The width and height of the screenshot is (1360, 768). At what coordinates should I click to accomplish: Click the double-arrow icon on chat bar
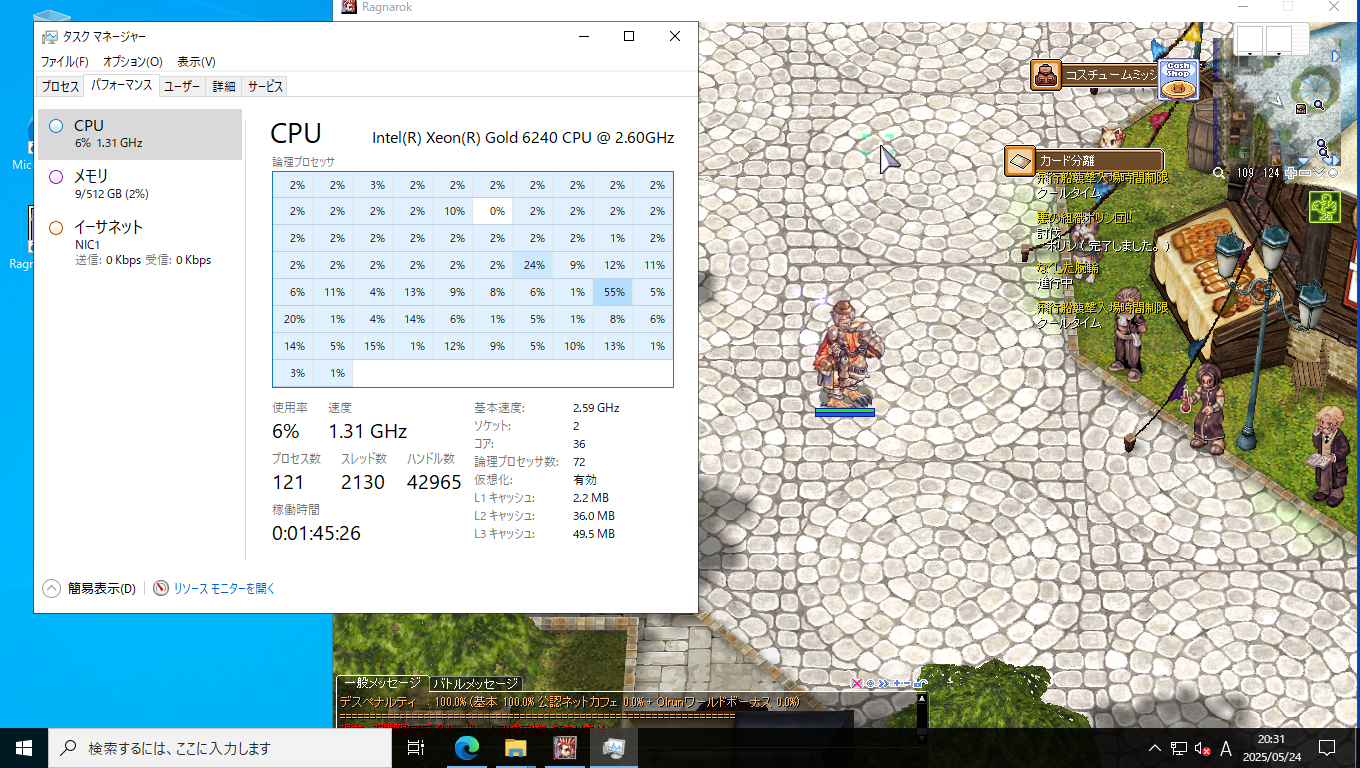point(884,683)
